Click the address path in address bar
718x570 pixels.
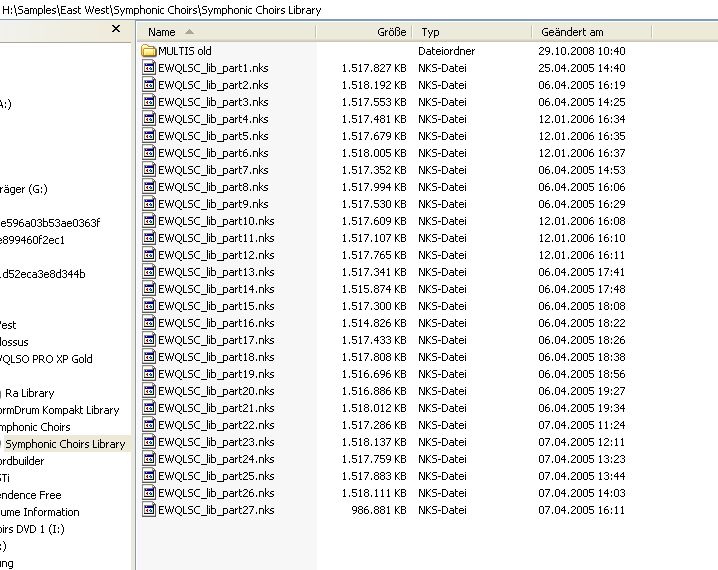coord(162,10)
